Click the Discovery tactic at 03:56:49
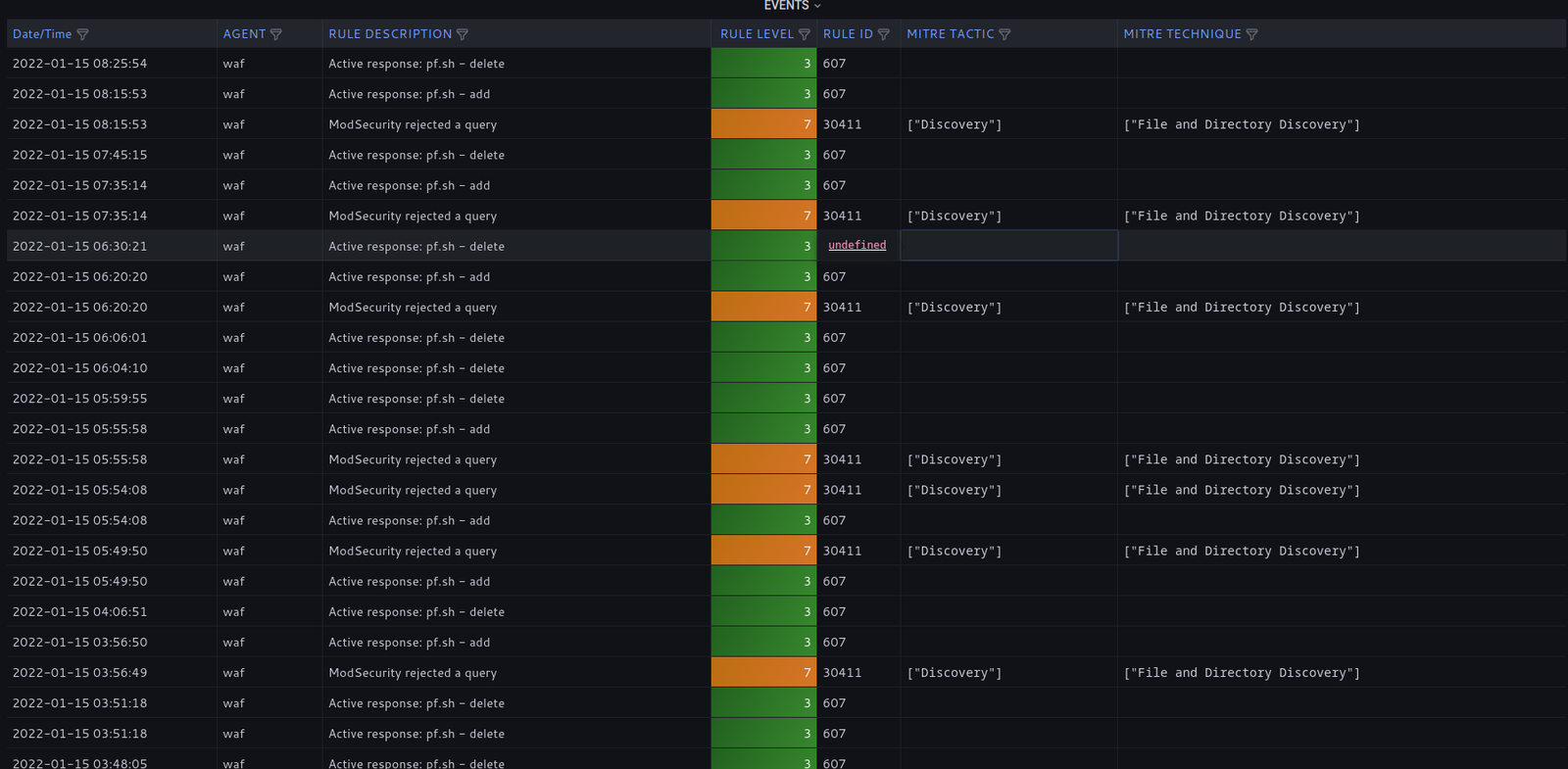 [x=954, y=673]
